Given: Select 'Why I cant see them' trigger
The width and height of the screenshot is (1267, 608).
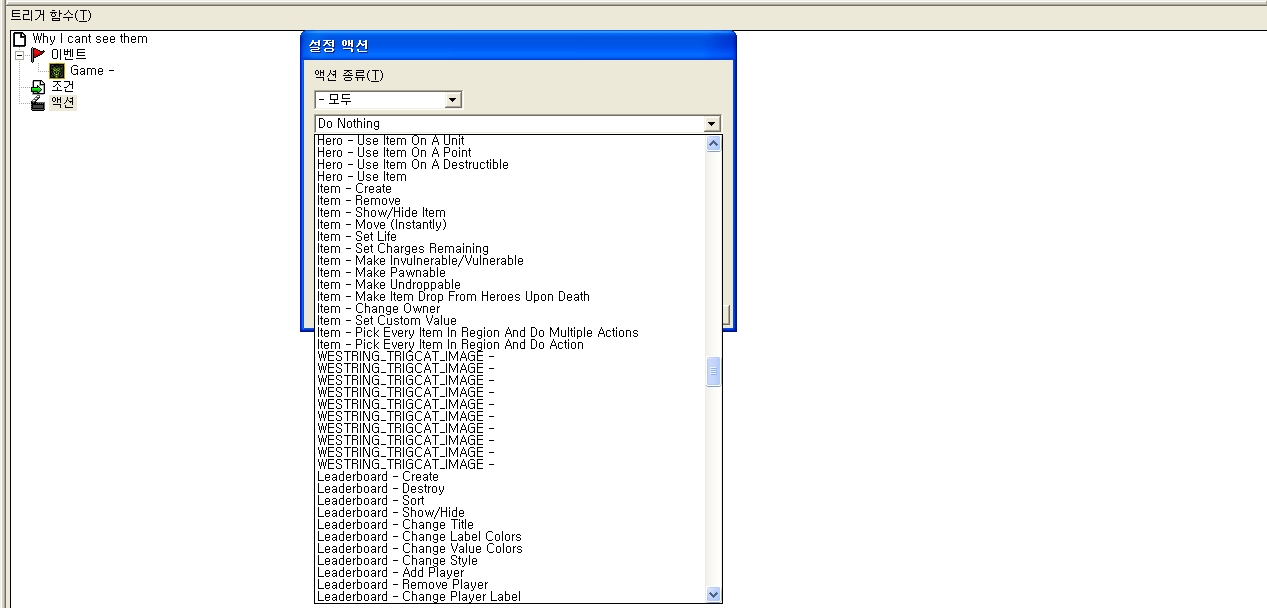Looking at the screenshot, I should (90, 39).
